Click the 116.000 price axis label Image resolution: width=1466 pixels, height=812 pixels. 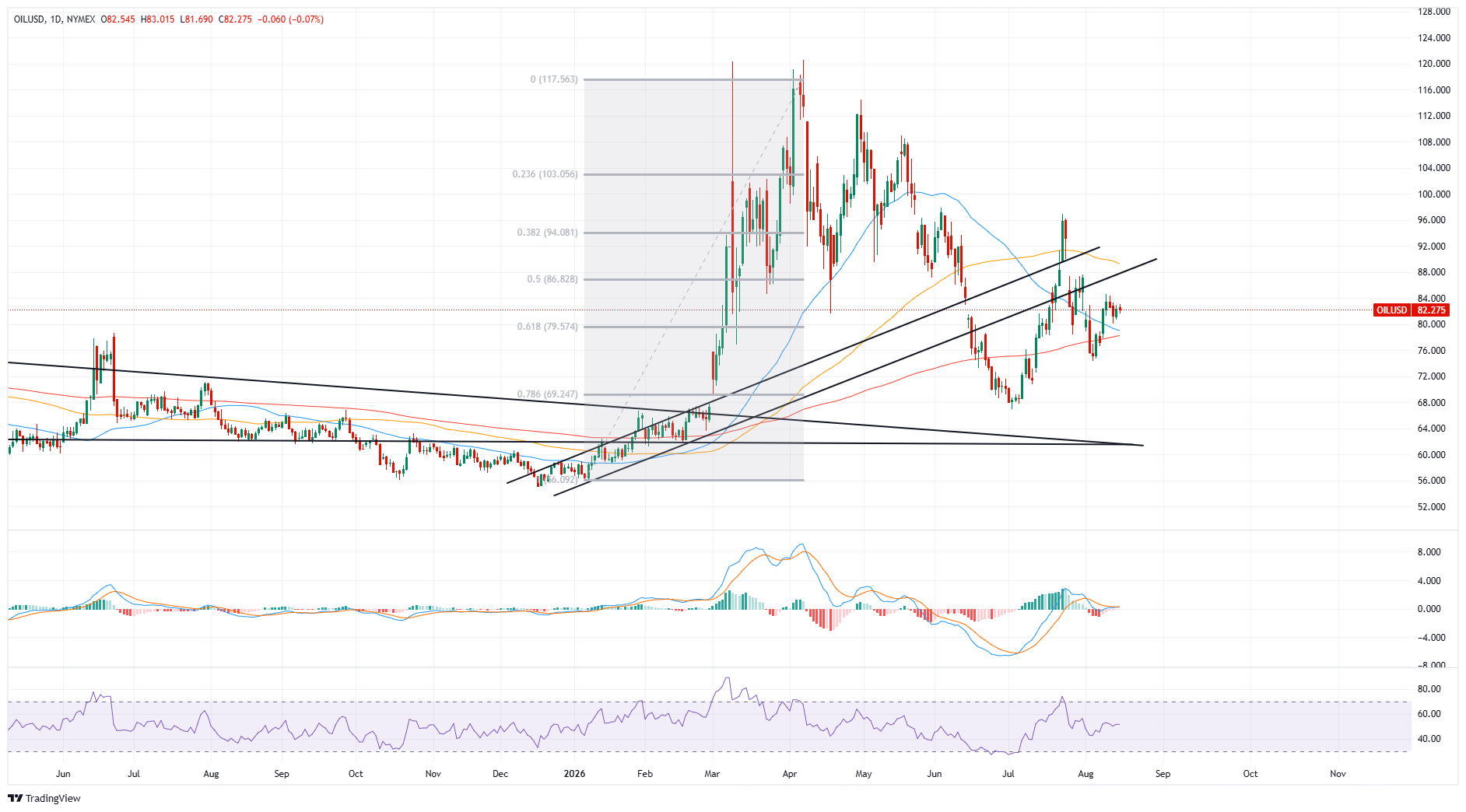tap(1434, 90)
